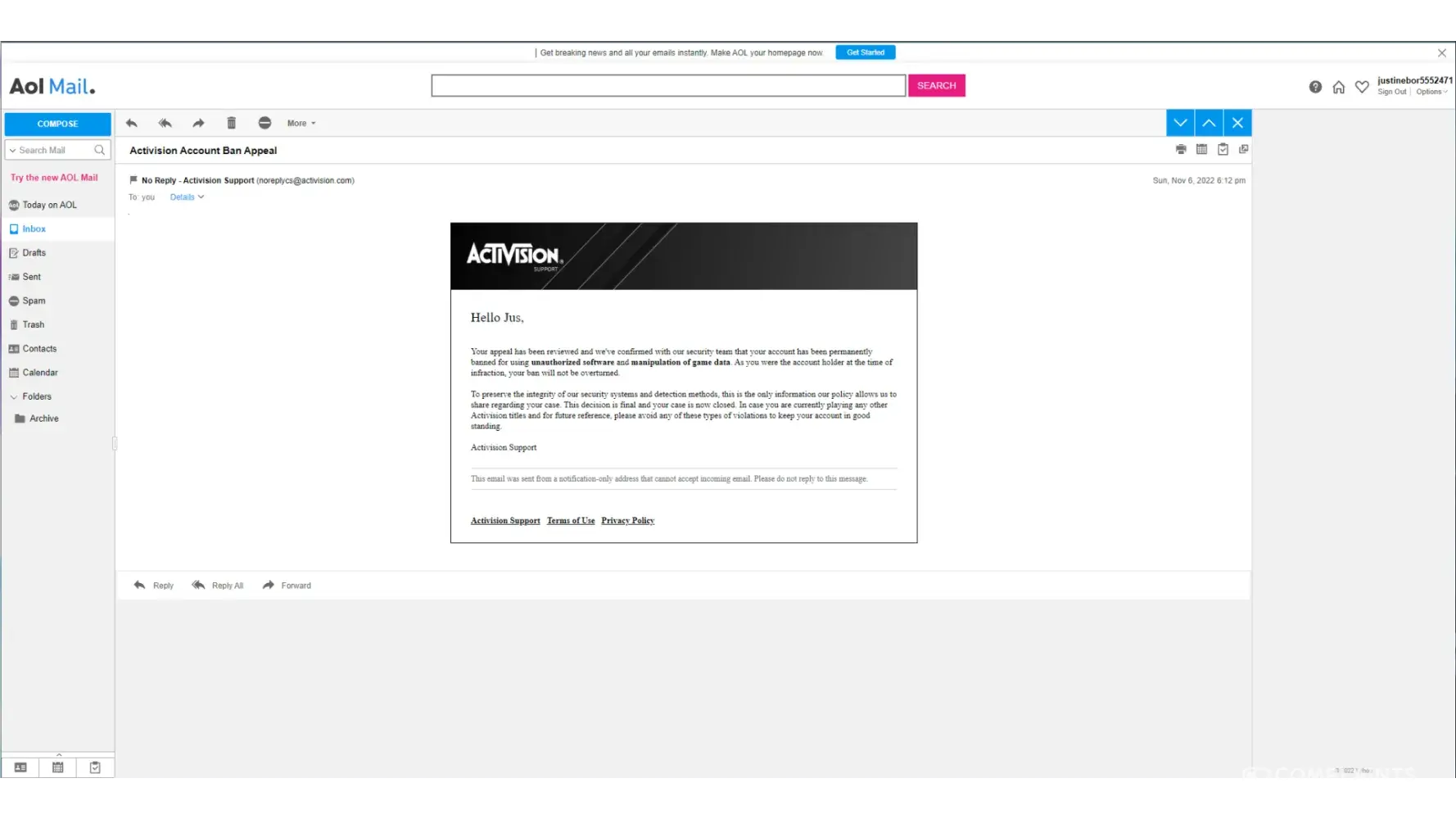Screen dimensions: 1456x819
Task: Reply using the toolbar arrow icon
Action: [132, 123]
